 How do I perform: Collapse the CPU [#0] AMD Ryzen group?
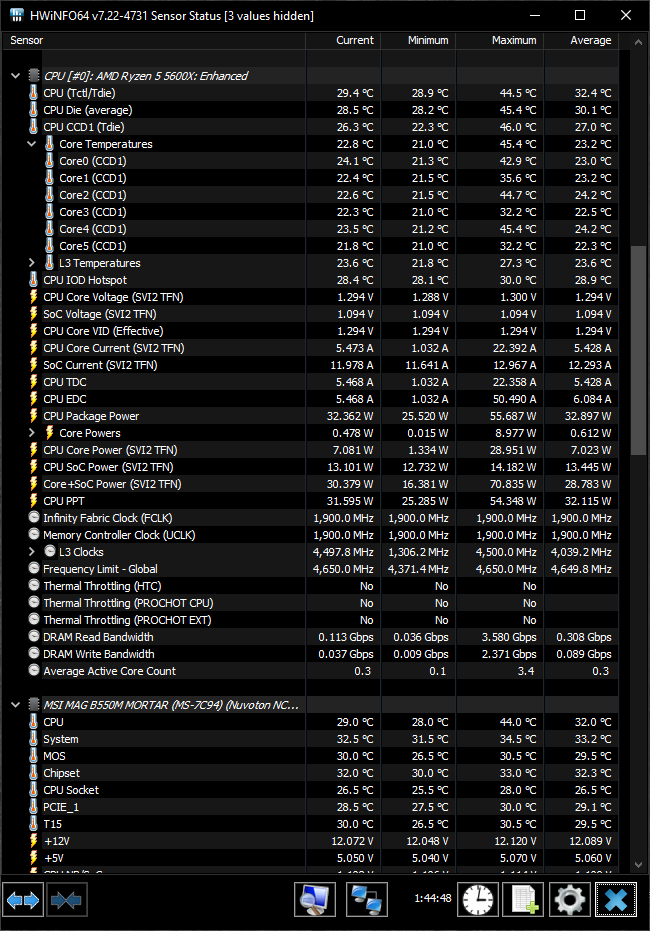pyautogui.click(x=15, y=75)
